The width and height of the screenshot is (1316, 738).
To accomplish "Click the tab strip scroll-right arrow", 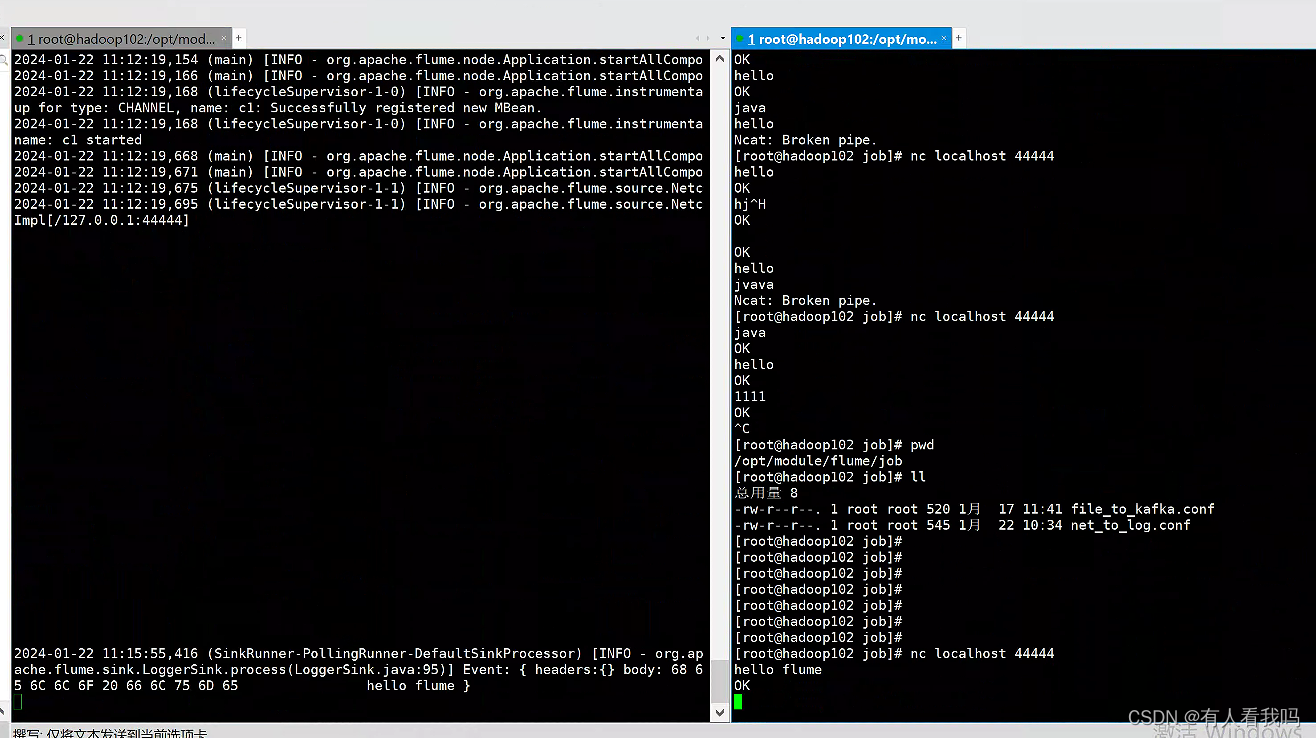I will 708,39.
